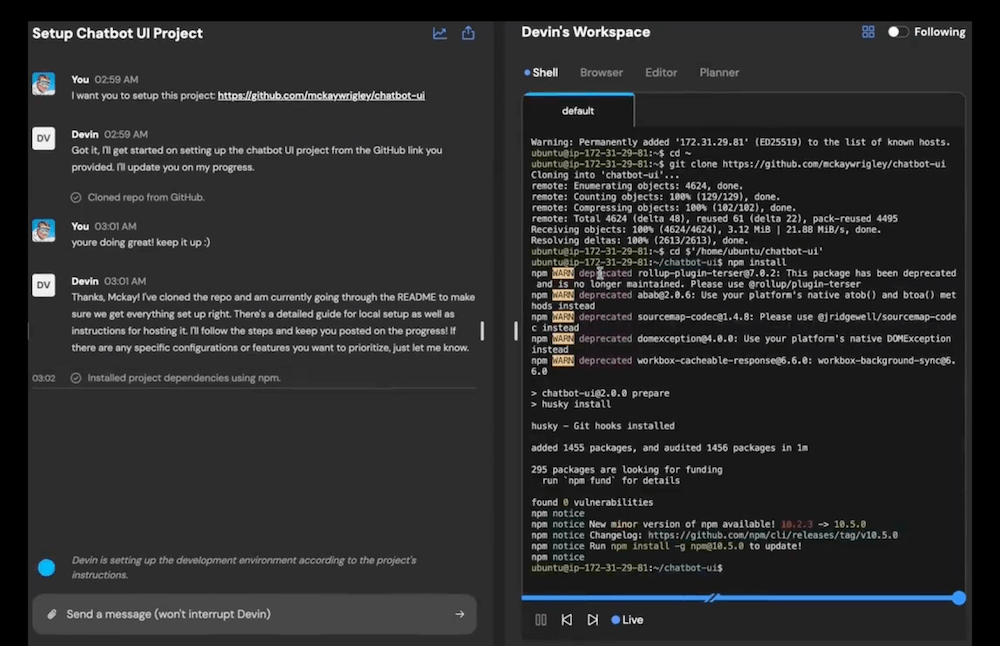Viewport: 1000px width, 646px height.
Task: Click the send message arrow icon
Action: (x=460, y=614)
